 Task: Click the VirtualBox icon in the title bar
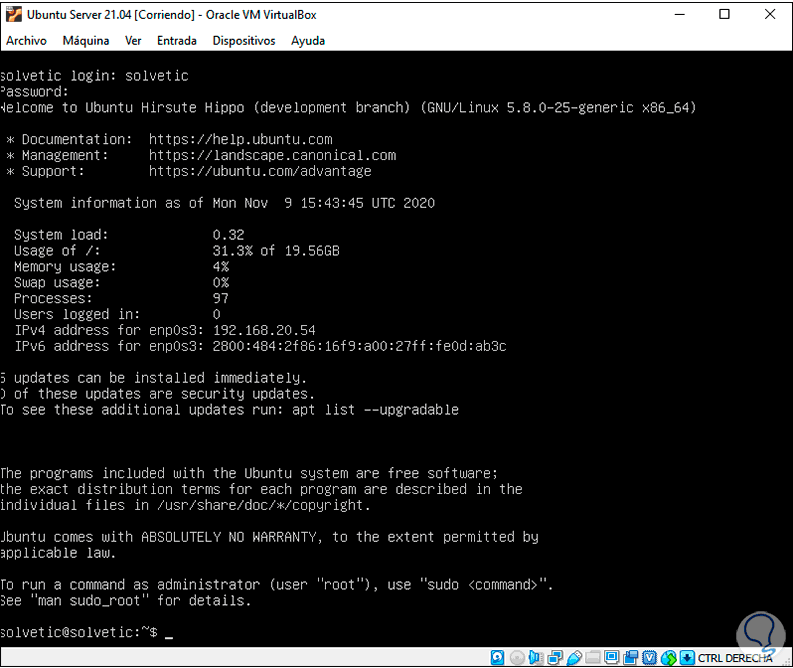(x=14, y=14)
